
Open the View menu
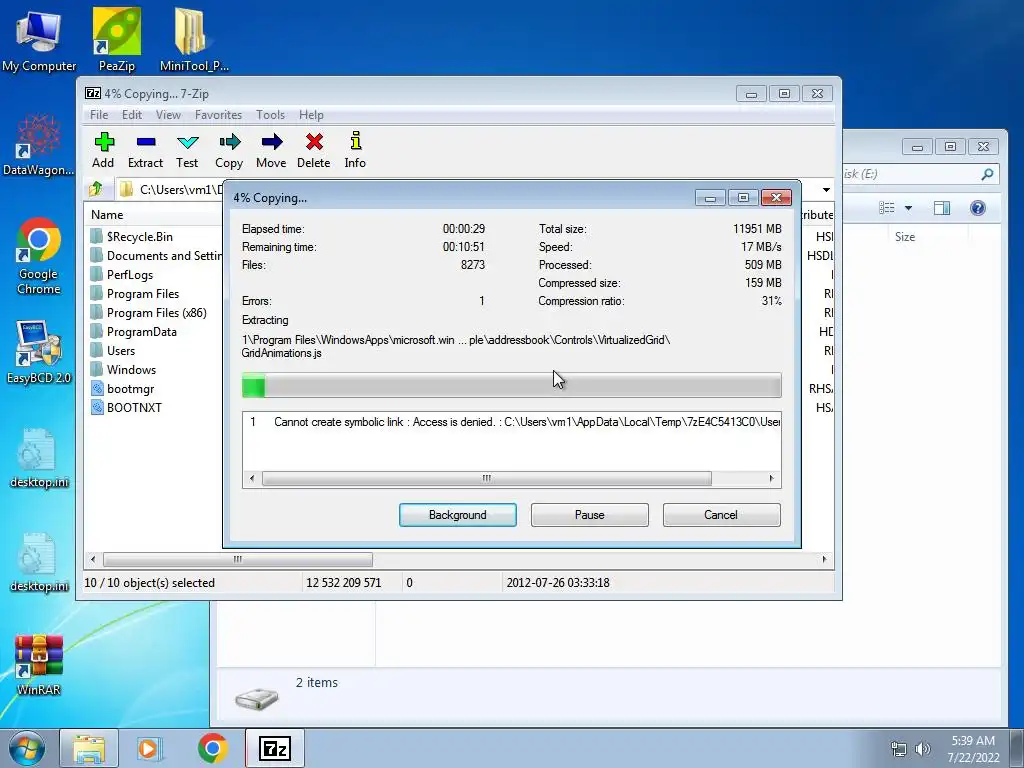click(168, 115)
